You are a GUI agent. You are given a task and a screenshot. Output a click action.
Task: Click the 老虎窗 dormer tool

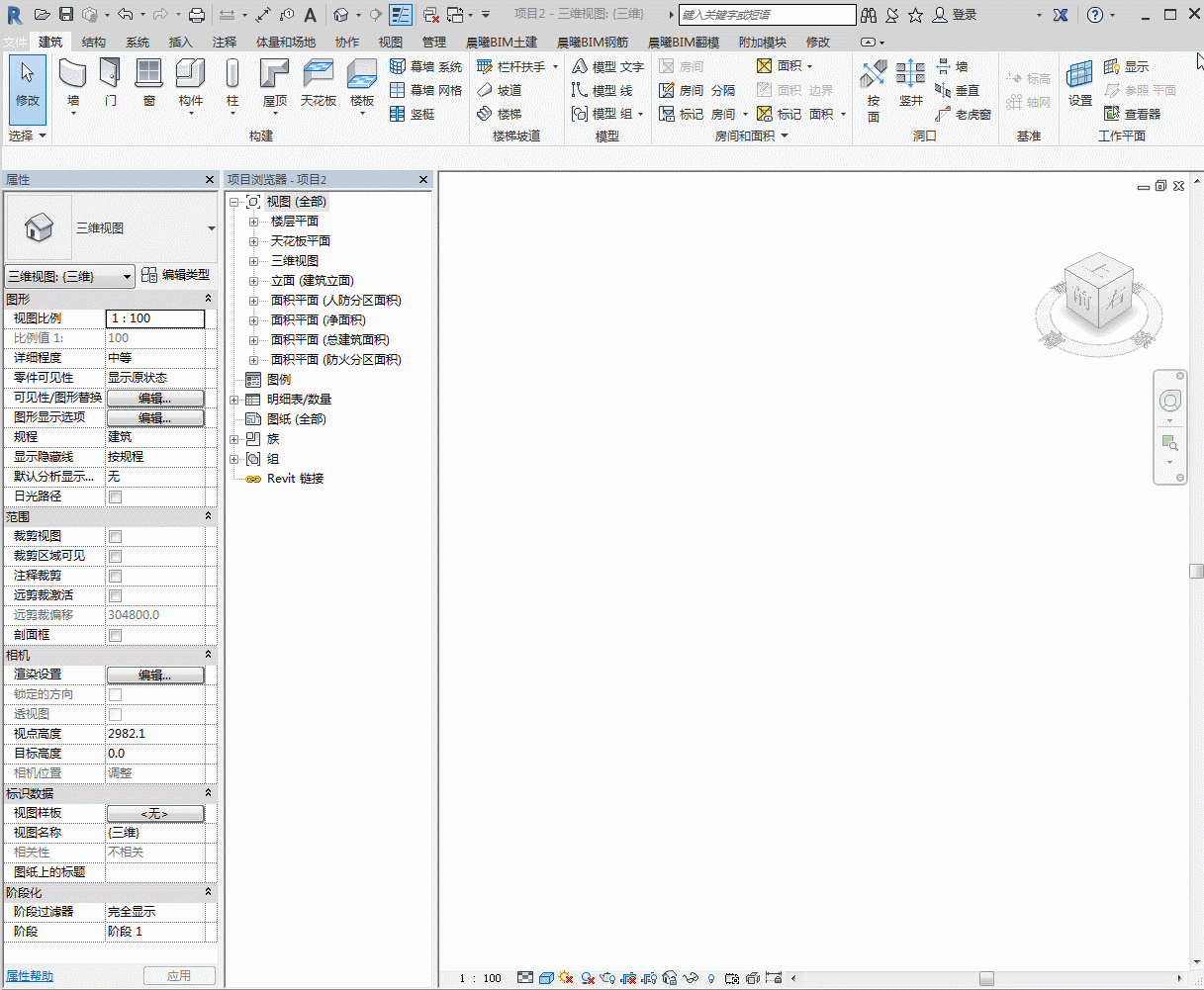[x=962, y=114]
